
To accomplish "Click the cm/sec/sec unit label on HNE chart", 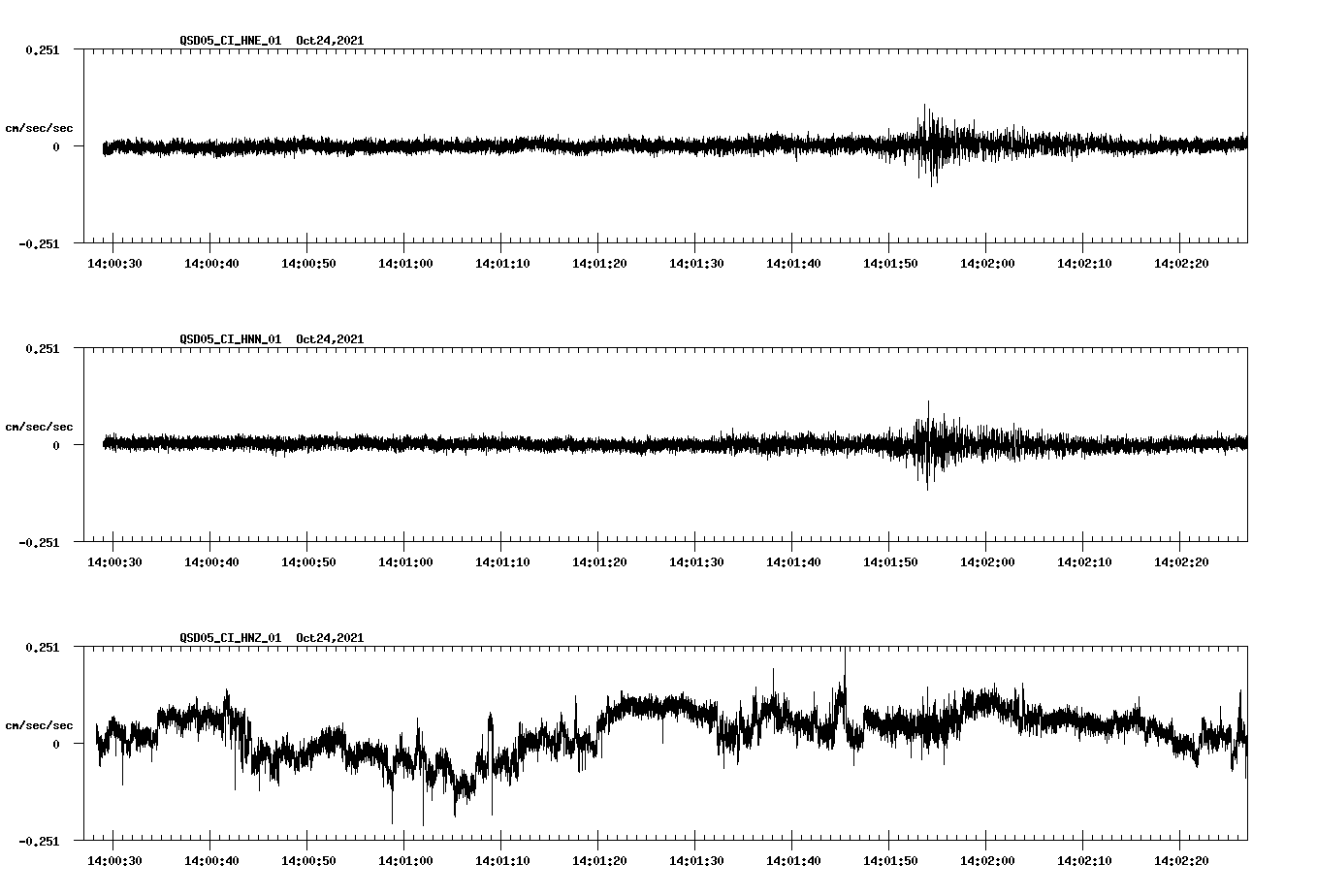I will [39, 128].
